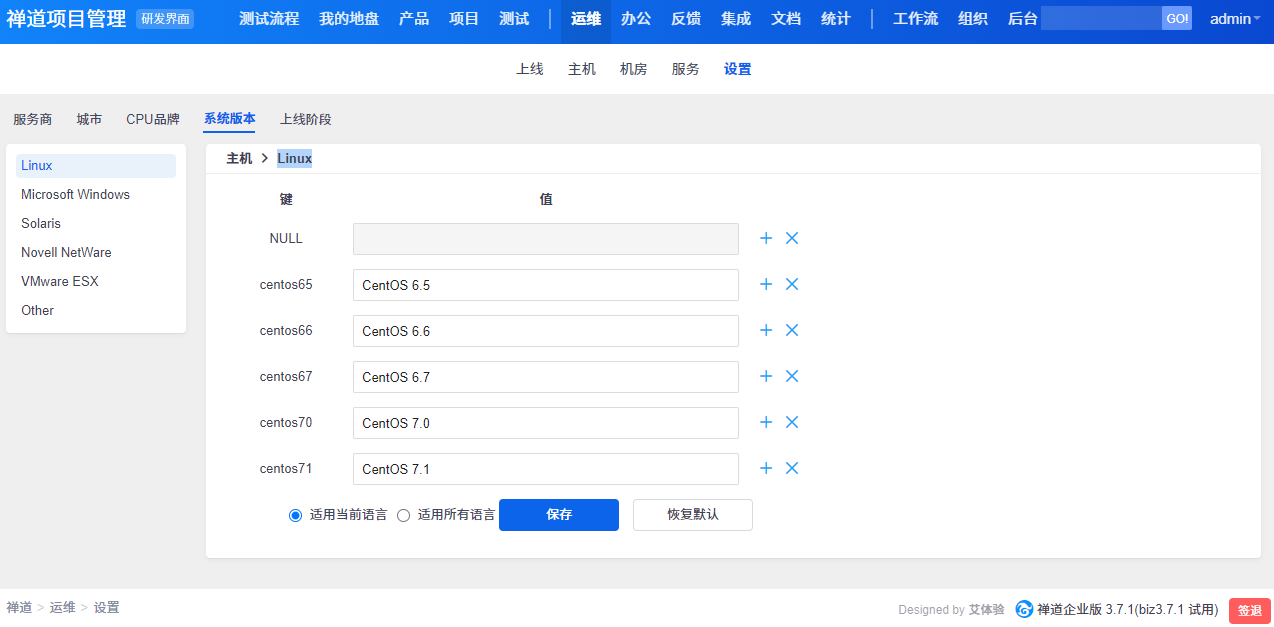Add a row after centos67

click(x=766, y=376)
